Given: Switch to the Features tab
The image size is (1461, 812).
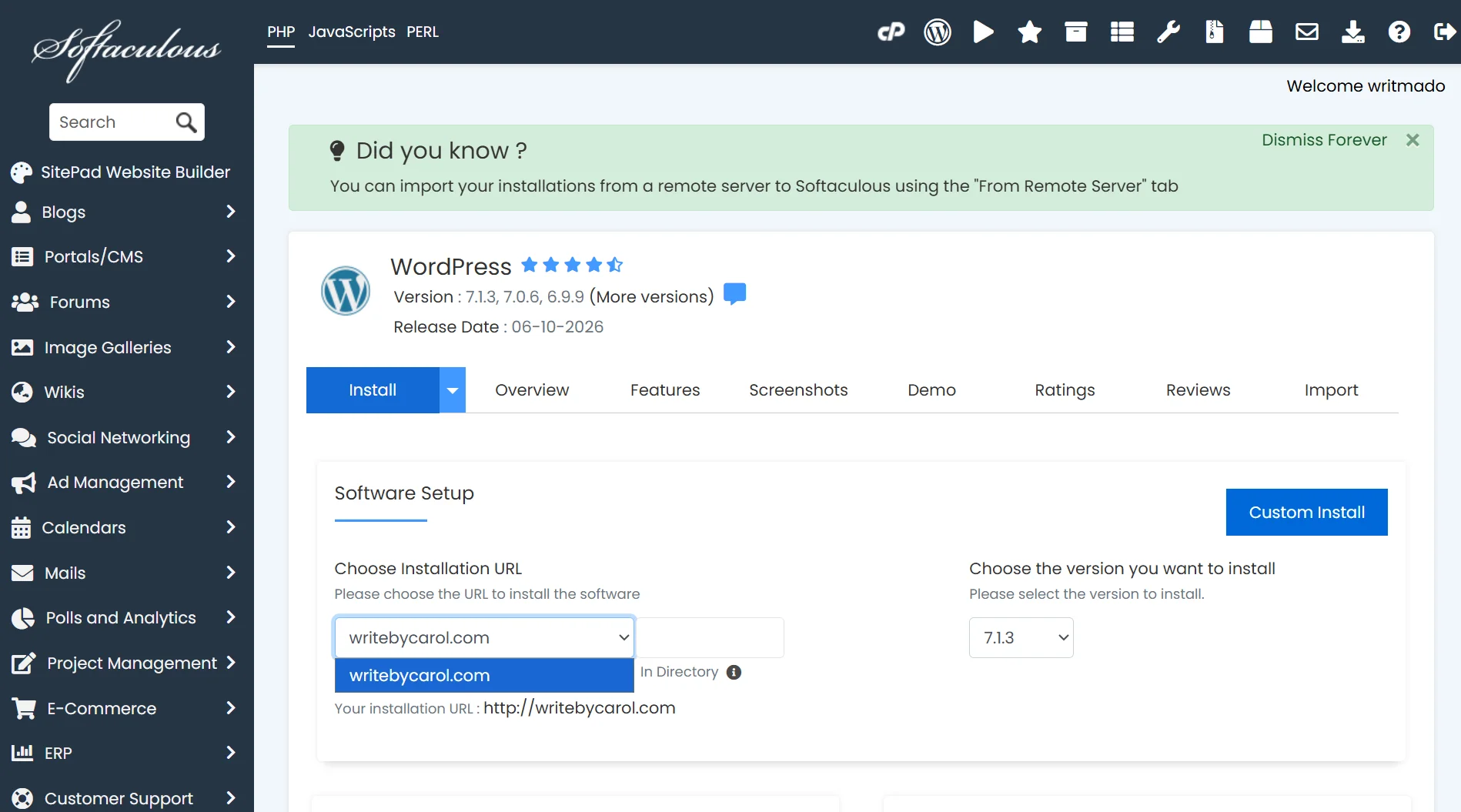Looking at the screenshot, I should (665, 390).
